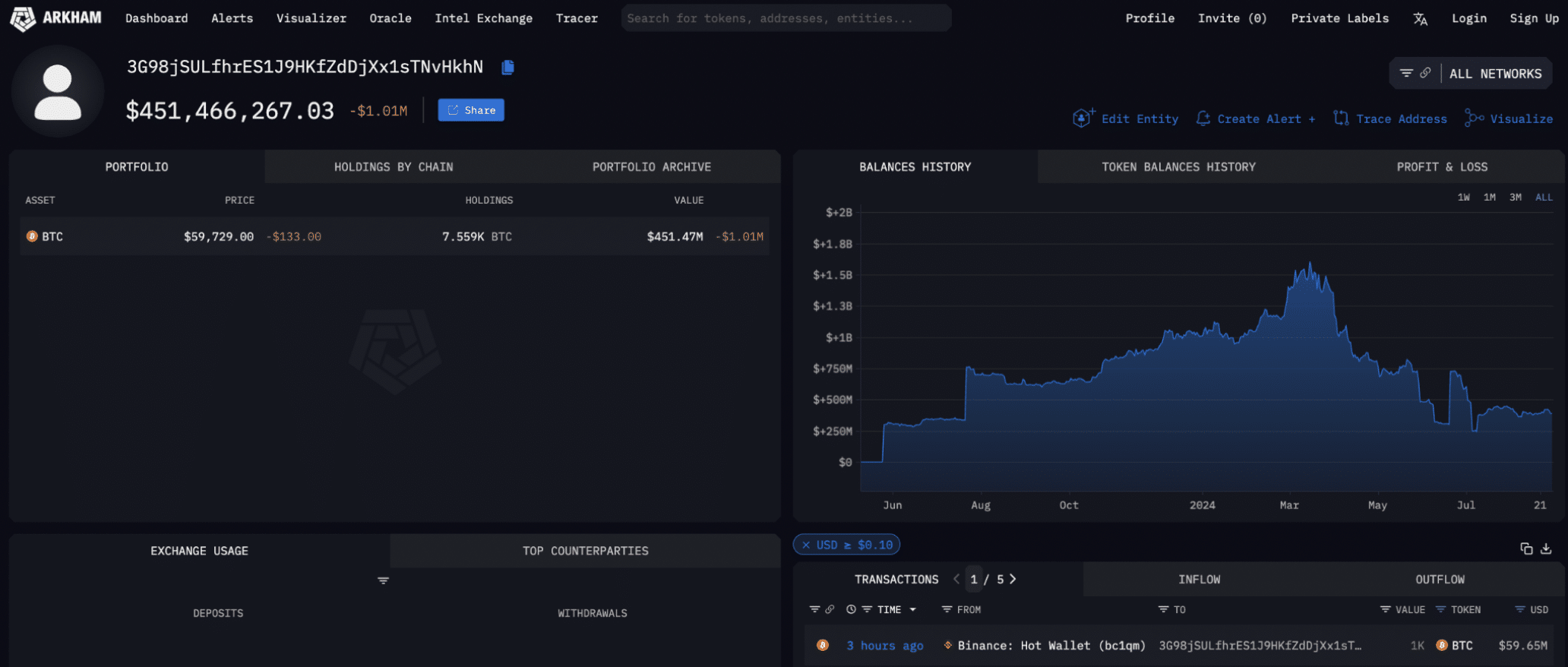
Task: Go to next transactions page arrow
Action: click(x=1013, y=580)
